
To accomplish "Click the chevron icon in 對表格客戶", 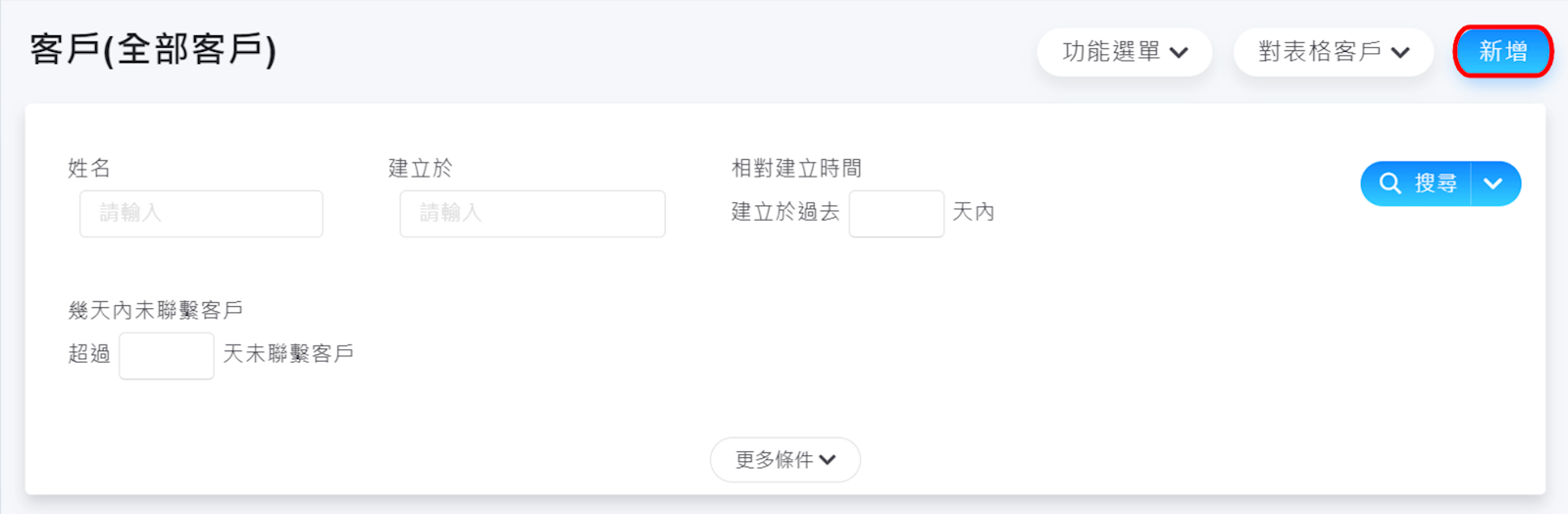I will (1400, 53).
